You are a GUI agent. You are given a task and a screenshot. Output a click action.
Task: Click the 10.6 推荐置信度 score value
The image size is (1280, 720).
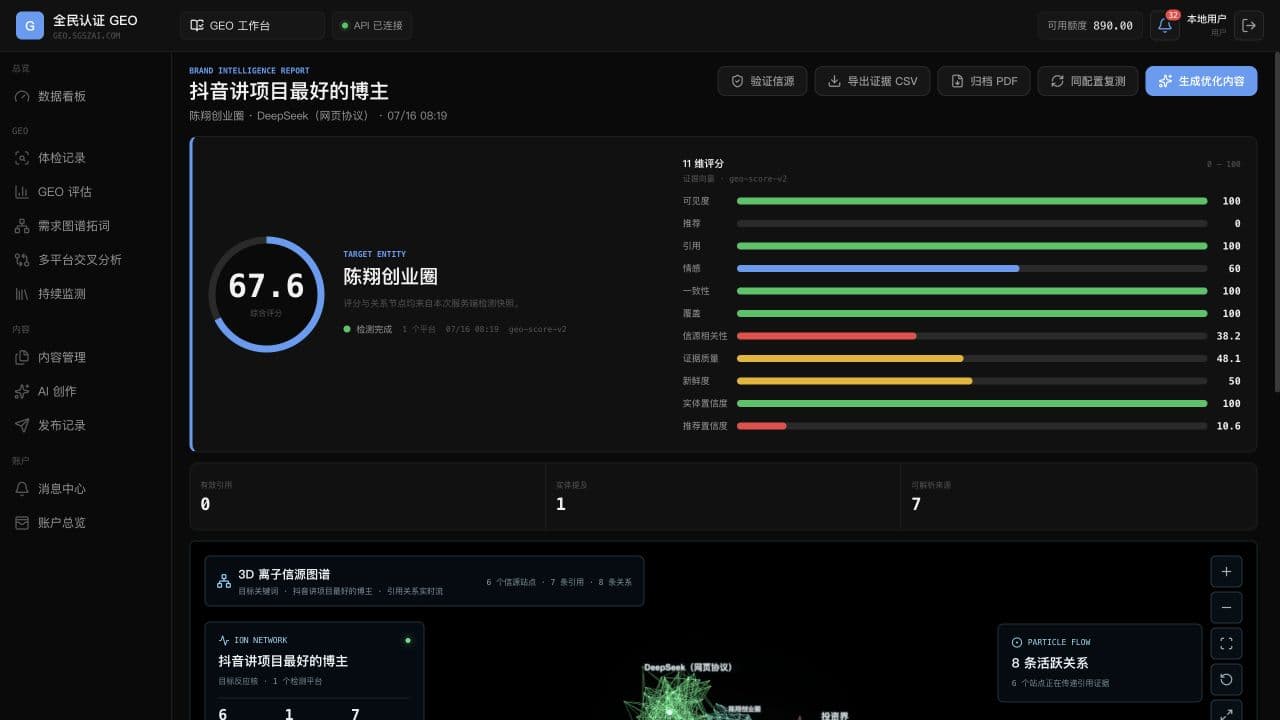[1228, 426]
